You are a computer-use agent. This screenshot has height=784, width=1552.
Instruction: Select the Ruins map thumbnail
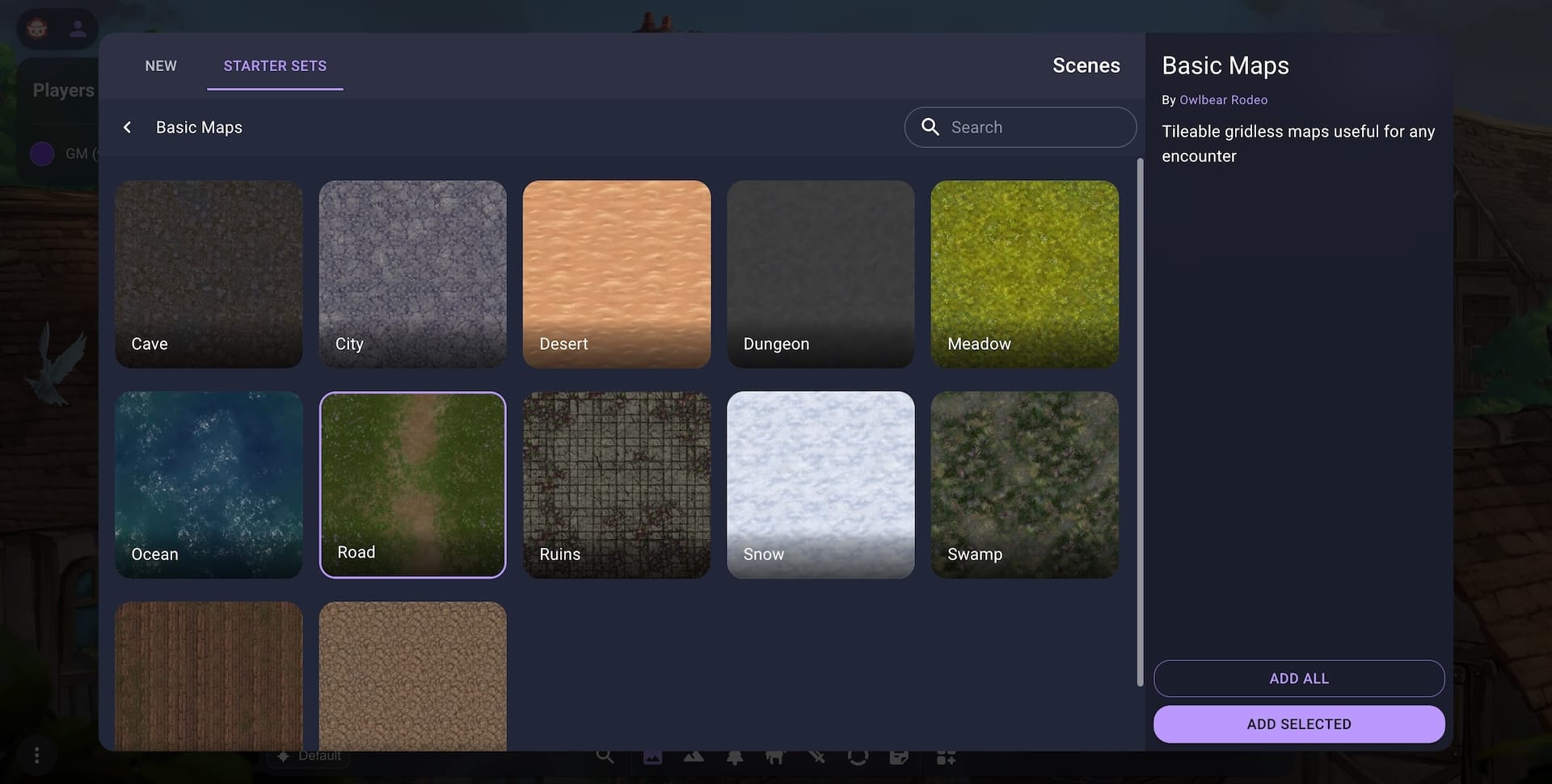(x=617, y=485)
